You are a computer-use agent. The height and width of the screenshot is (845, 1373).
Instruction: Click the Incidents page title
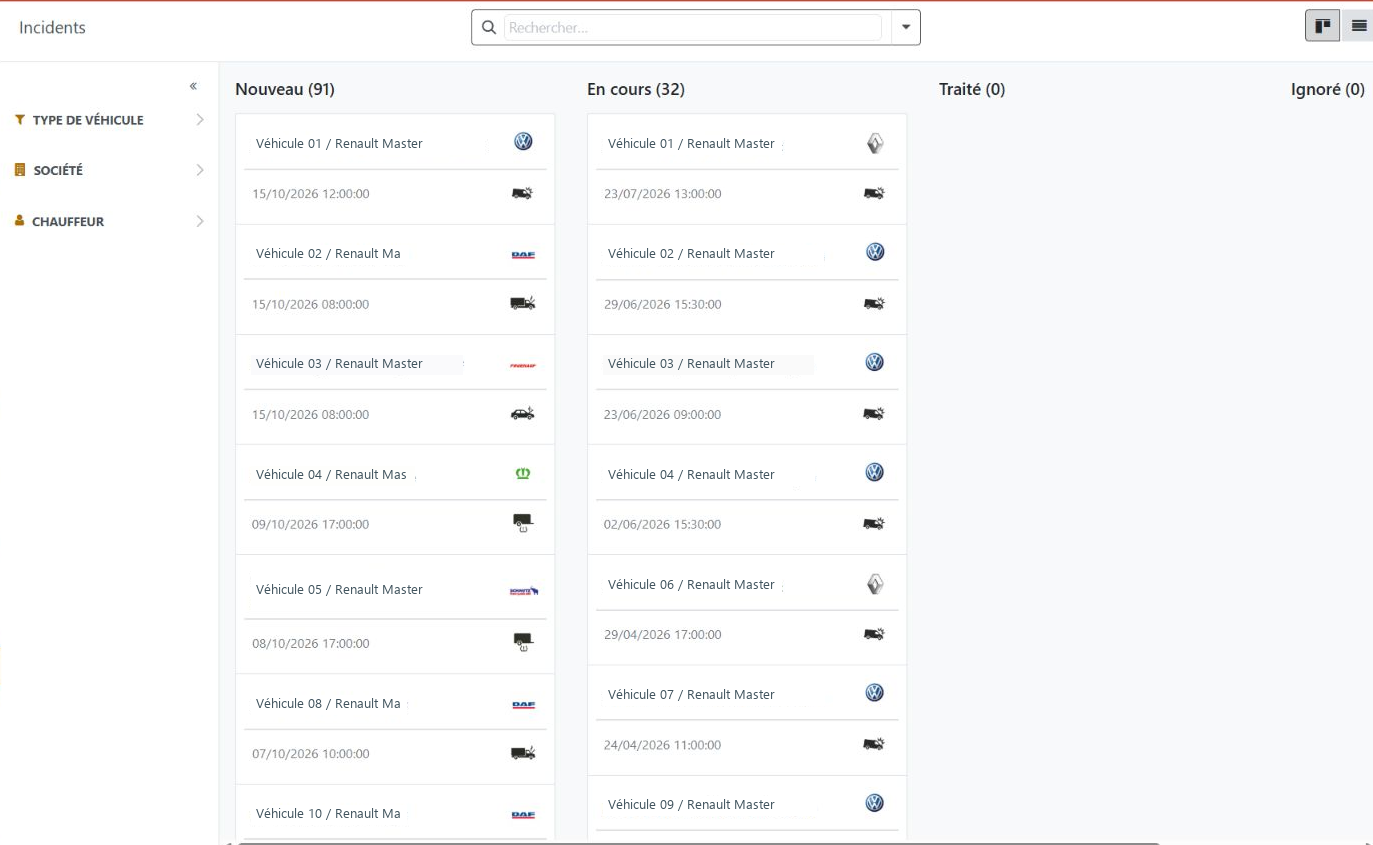[x=52, y=28]
